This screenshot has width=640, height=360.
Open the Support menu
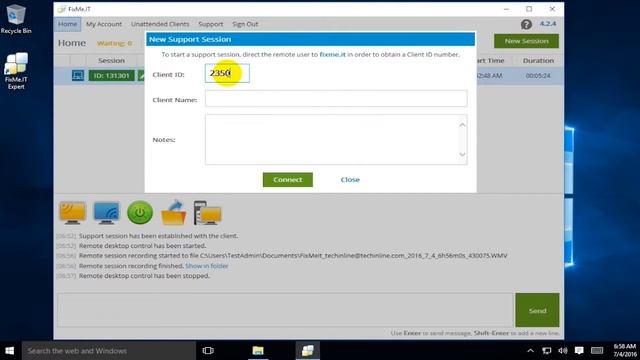[x=211, y=24]
